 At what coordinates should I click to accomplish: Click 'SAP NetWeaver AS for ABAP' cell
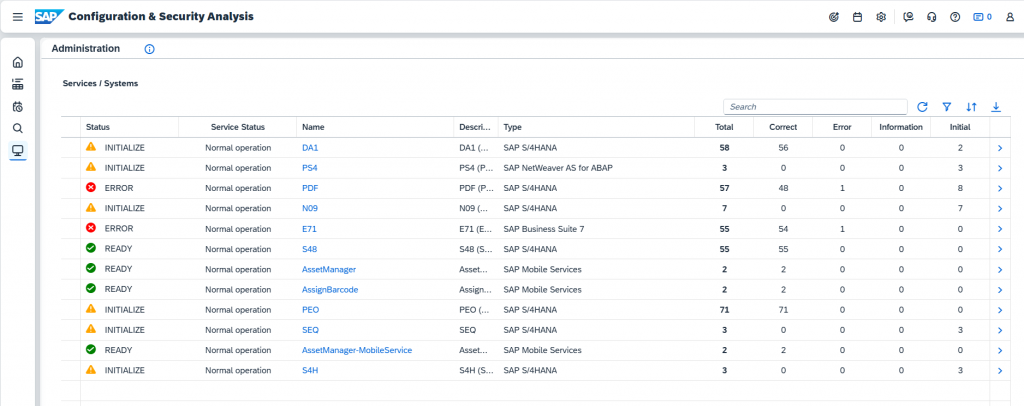558,168
